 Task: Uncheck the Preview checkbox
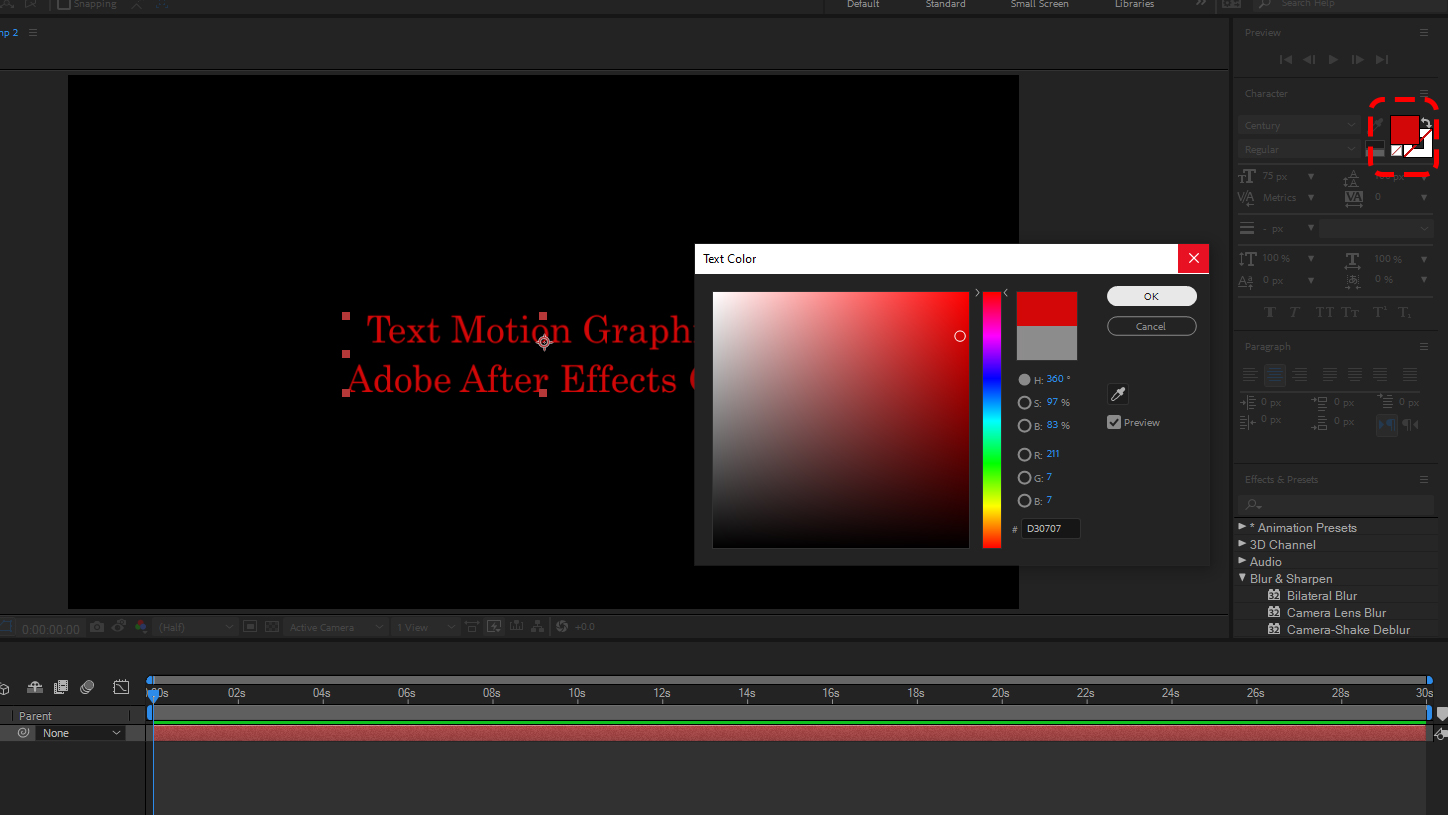[x=1114, y=422]
